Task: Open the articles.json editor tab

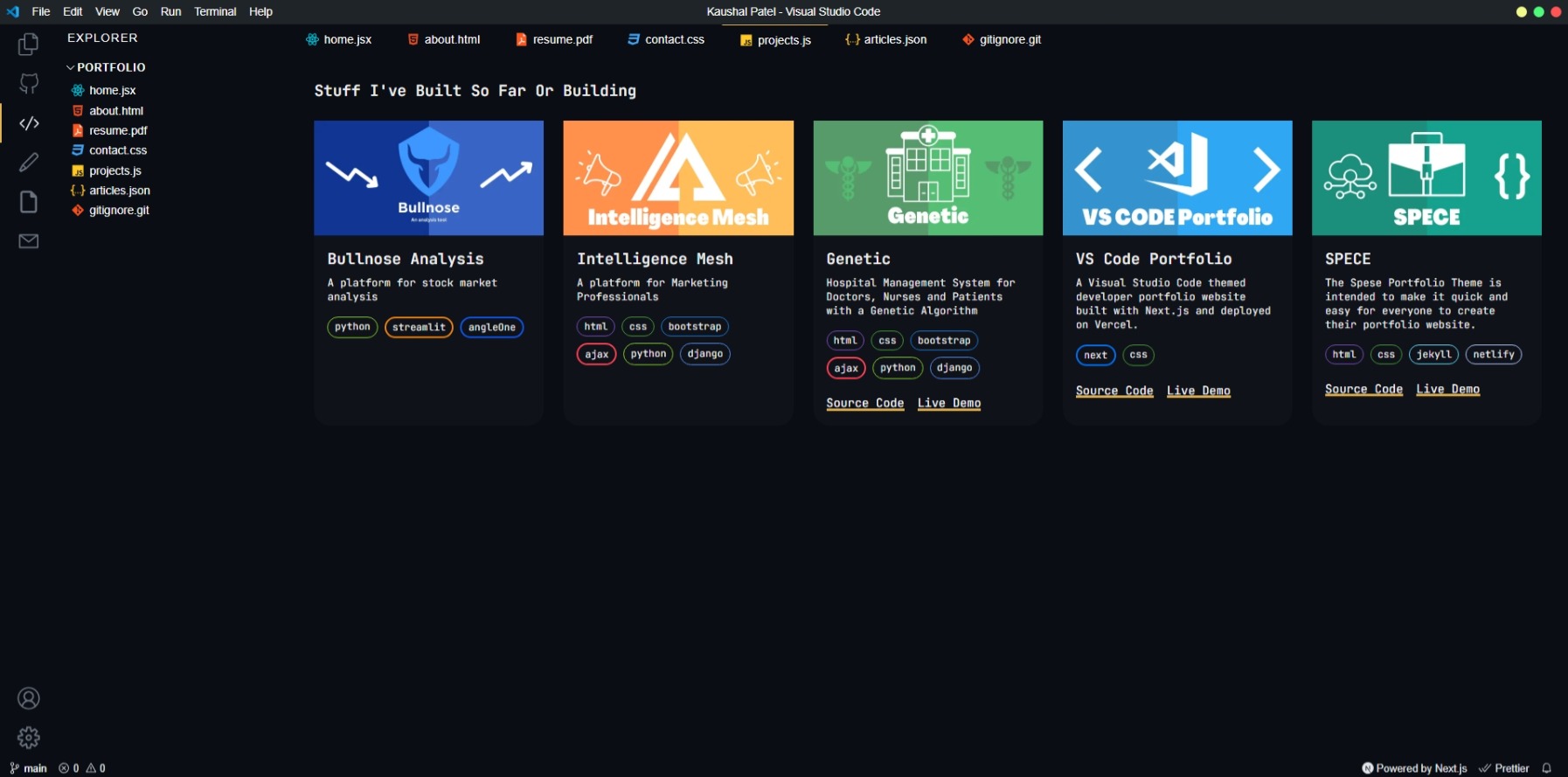Action: click(x=886, y=39)
